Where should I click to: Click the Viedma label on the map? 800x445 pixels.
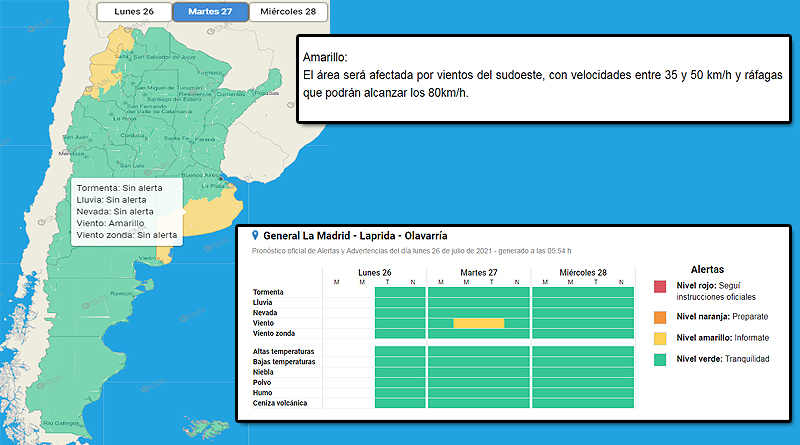[148, 257]
